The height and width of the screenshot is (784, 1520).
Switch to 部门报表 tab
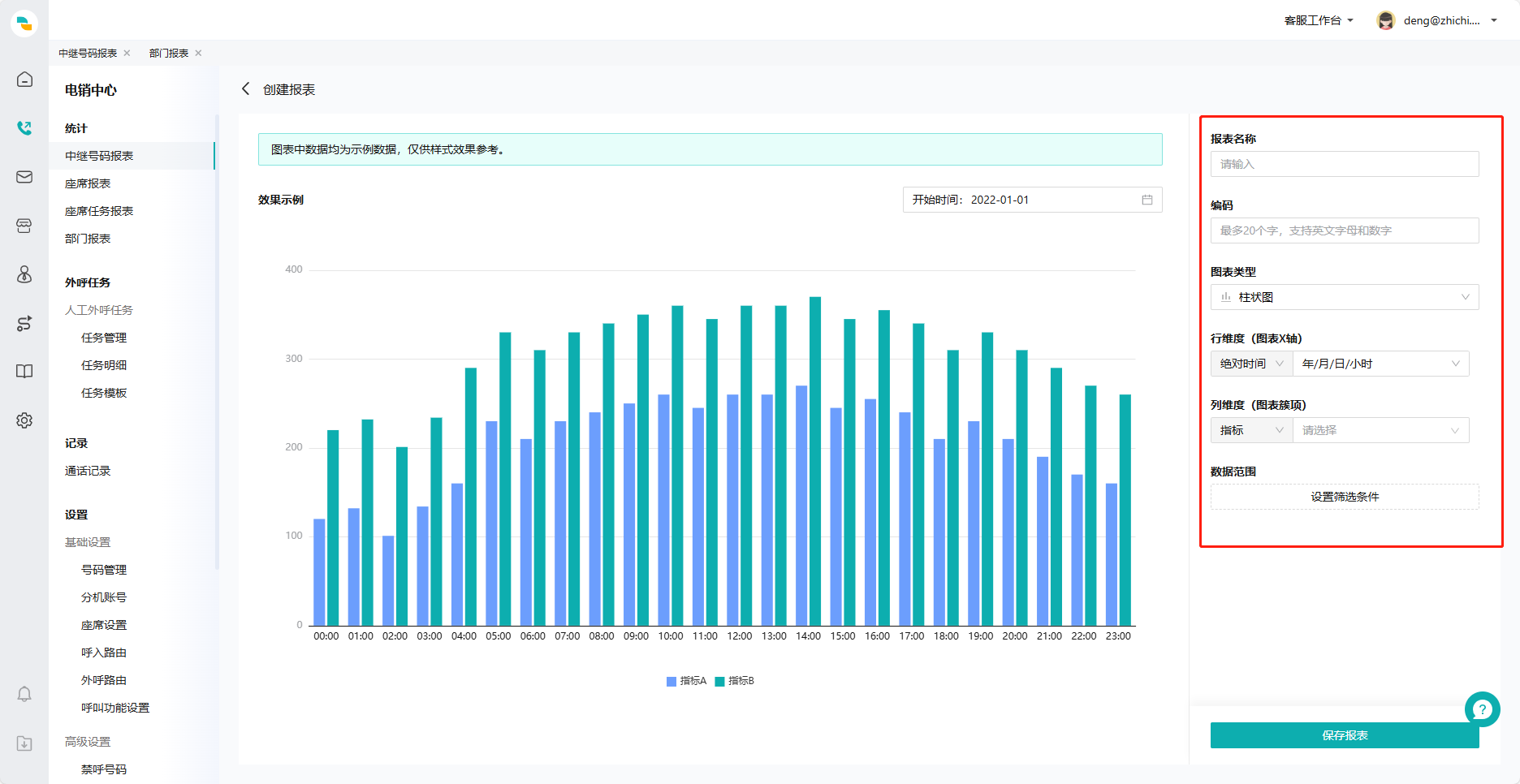click(169, 53)
